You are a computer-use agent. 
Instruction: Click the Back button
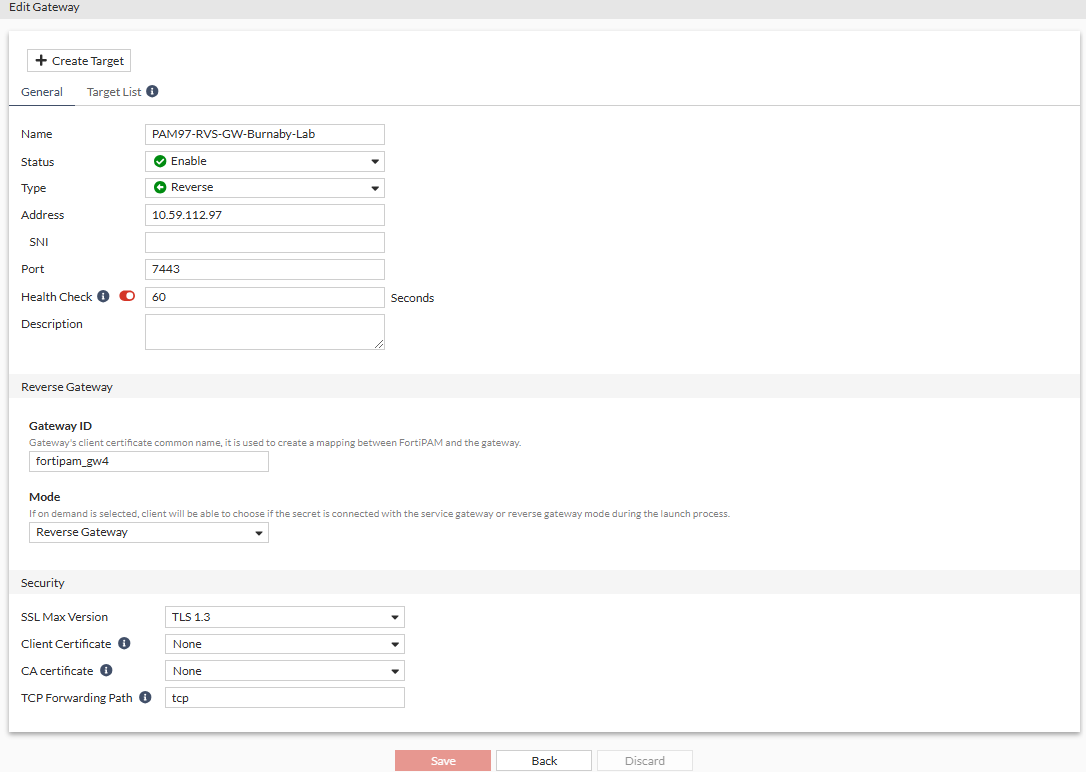click(543, 760)
